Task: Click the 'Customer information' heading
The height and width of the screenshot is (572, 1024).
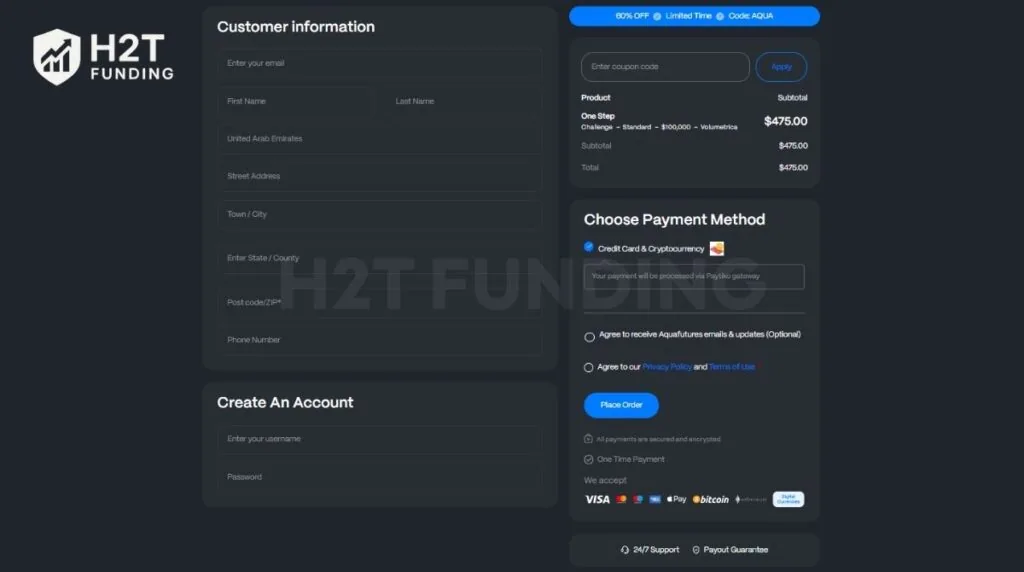Action: (296, 27)
